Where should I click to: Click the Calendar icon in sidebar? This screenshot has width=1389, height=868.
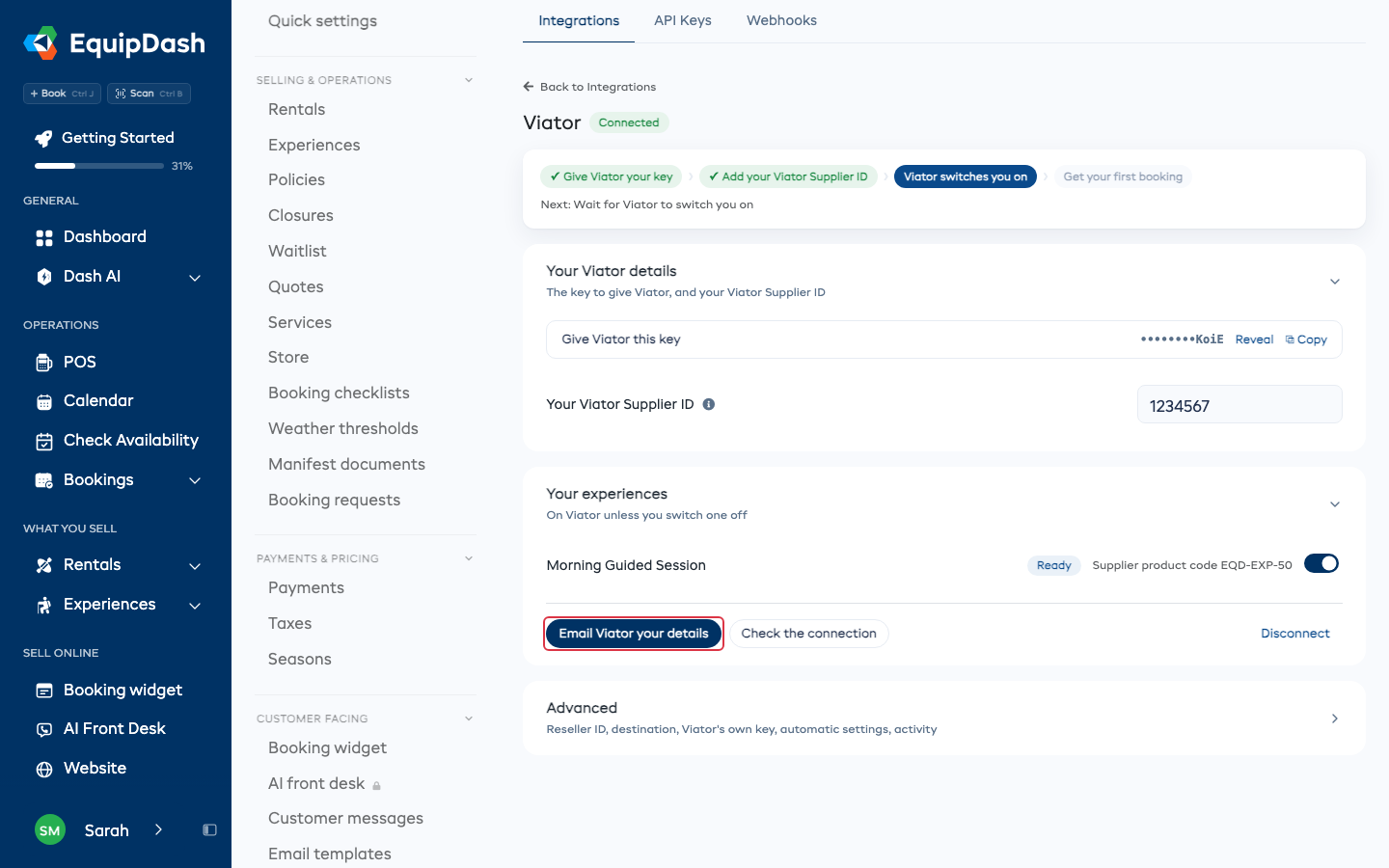[44, 401]
